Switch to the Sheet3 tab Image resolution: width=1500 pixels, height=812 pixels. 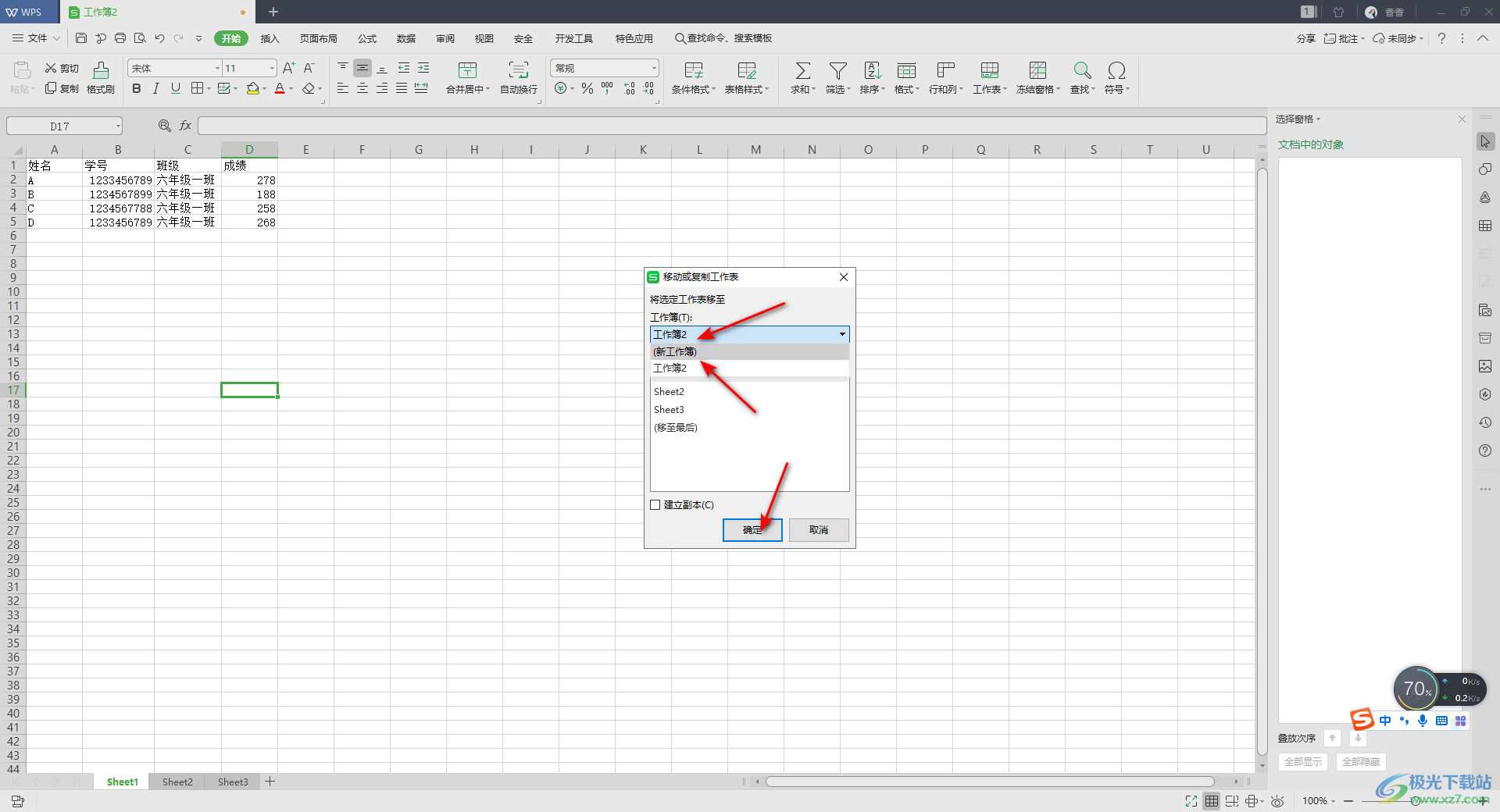click(x=233, y=782)
